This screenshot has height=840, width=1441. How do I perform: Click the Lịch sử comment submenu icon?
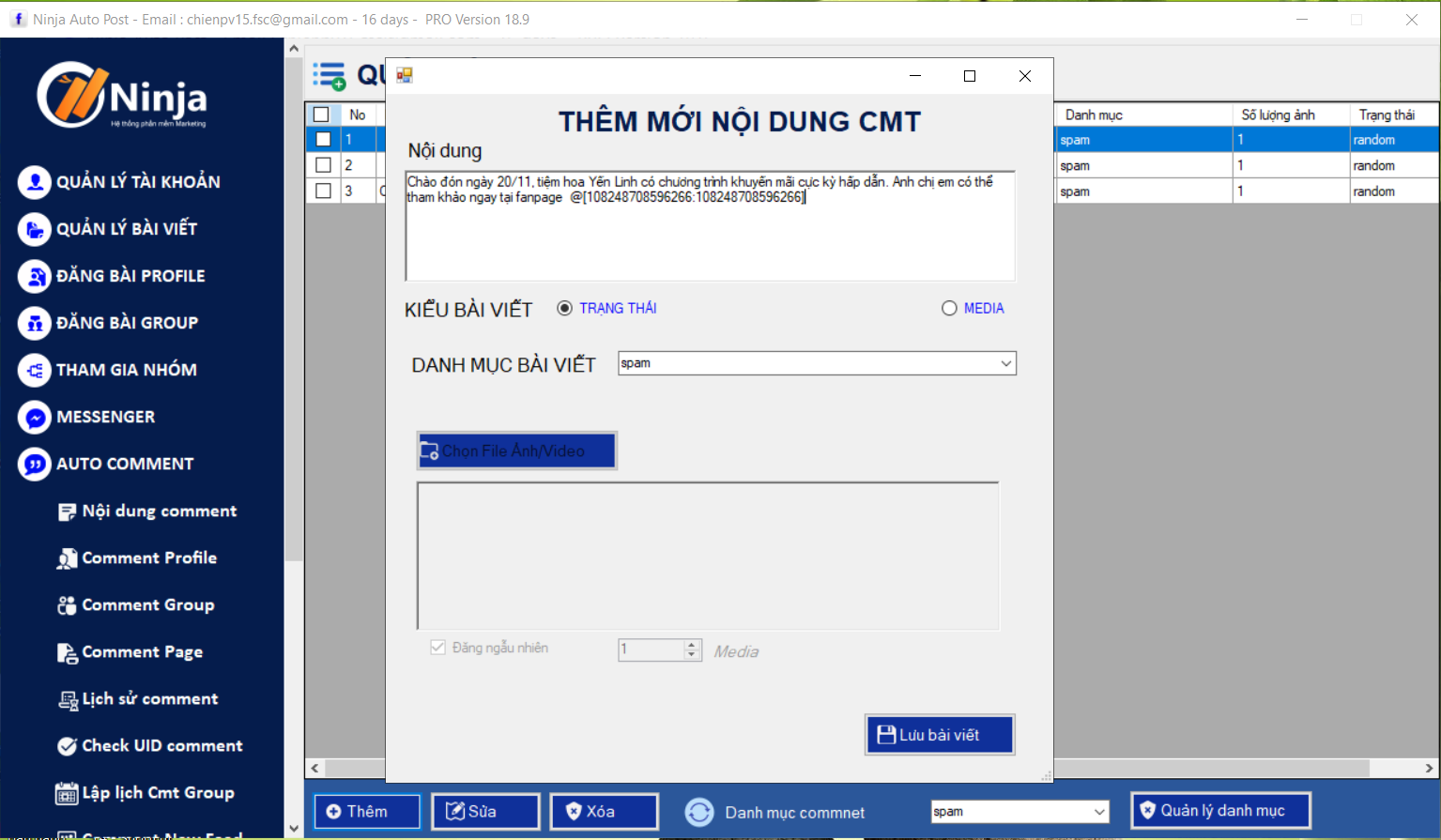click(x=68, y=699)
